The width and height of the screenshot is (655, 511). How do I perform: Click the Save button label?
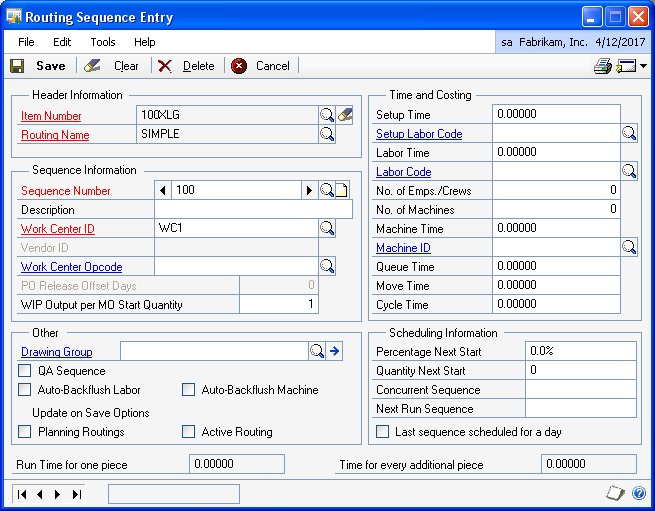(x=51, y=66)
